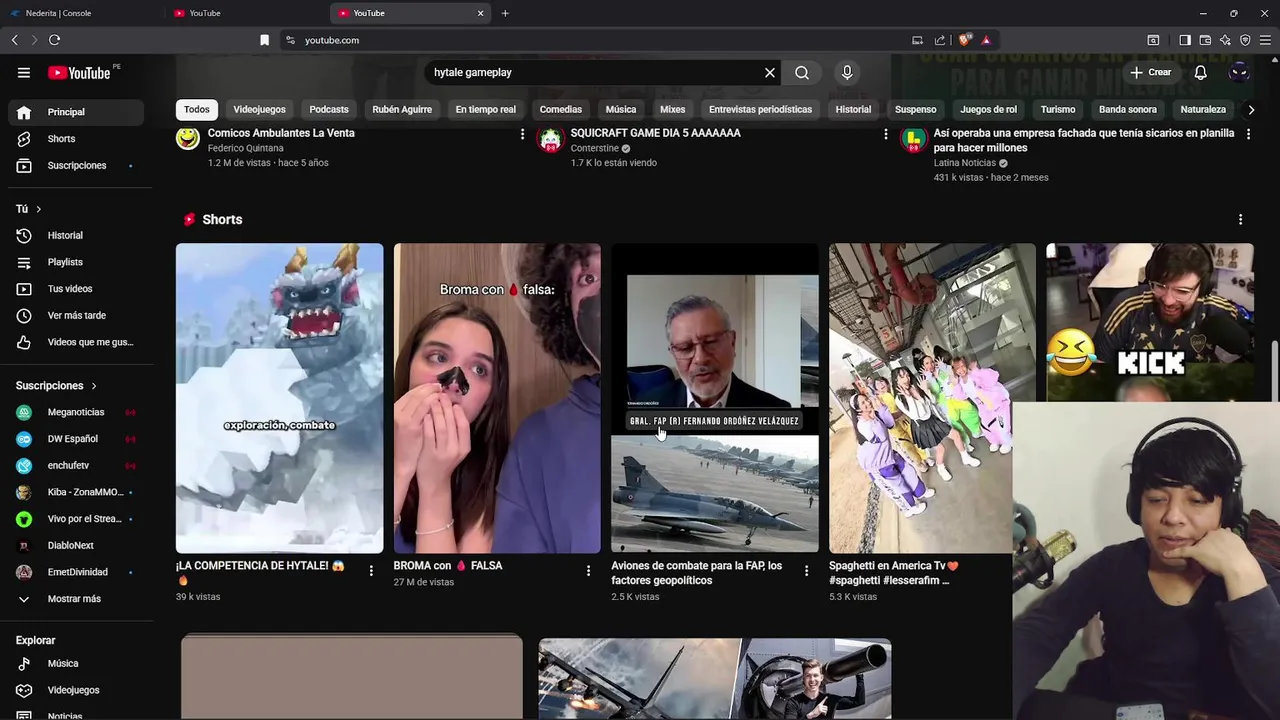Open options for BROMA con FALSA short
The width and height of the screenshot is (1280, 720).
pos(588,571)
